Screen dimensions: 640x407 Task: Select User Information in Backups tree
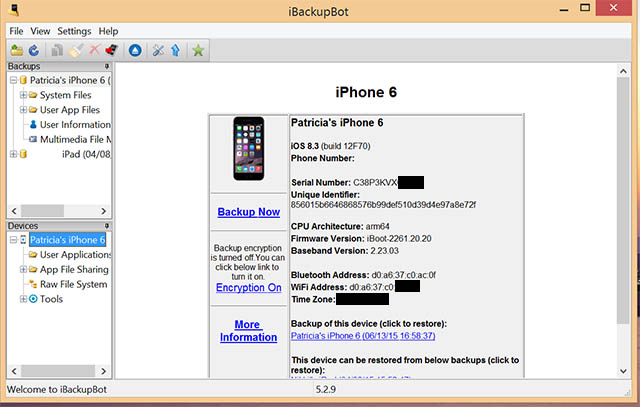click(x=74, y=125)
